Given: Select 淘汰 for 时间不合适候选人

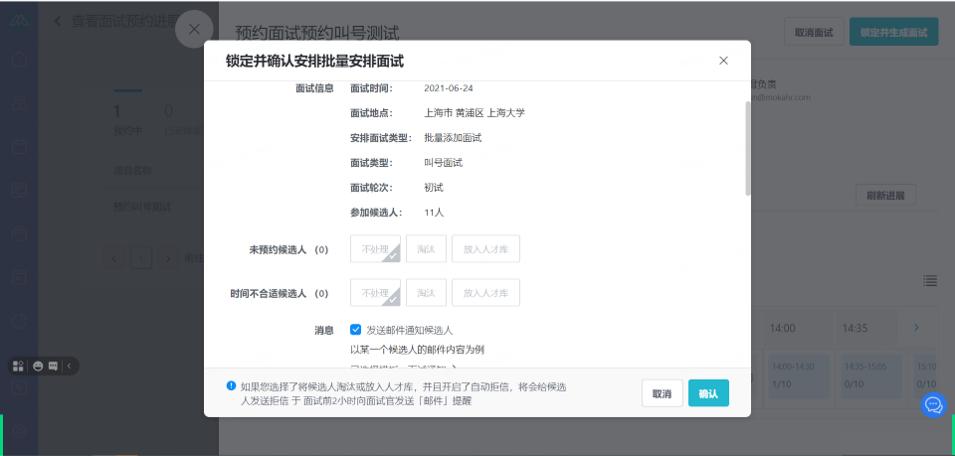Looking at the screenshot, I should (426, 293).
